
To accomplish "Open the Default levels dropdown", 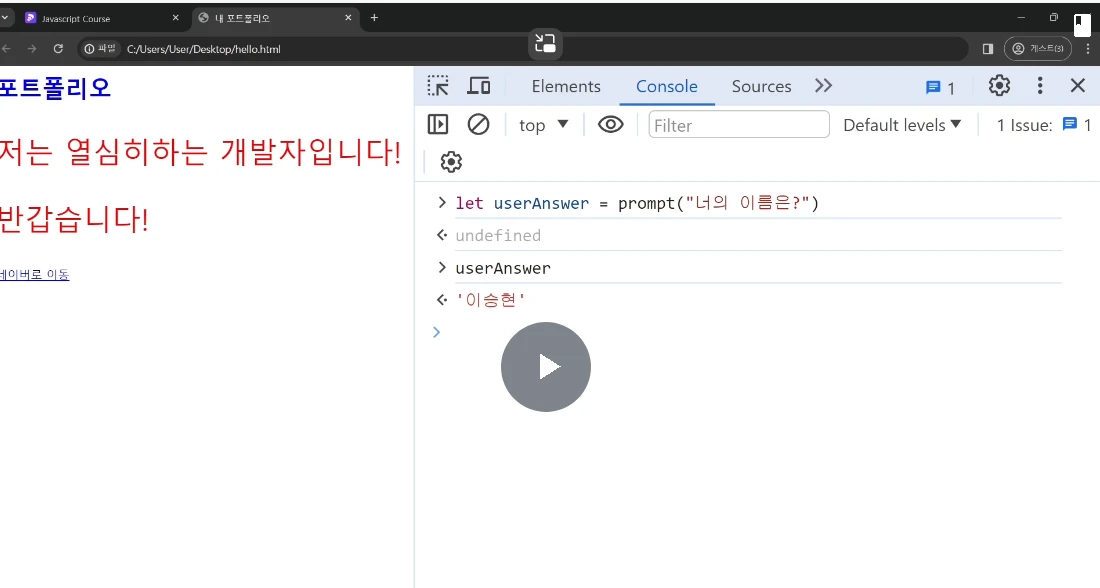I will [902, 125].
